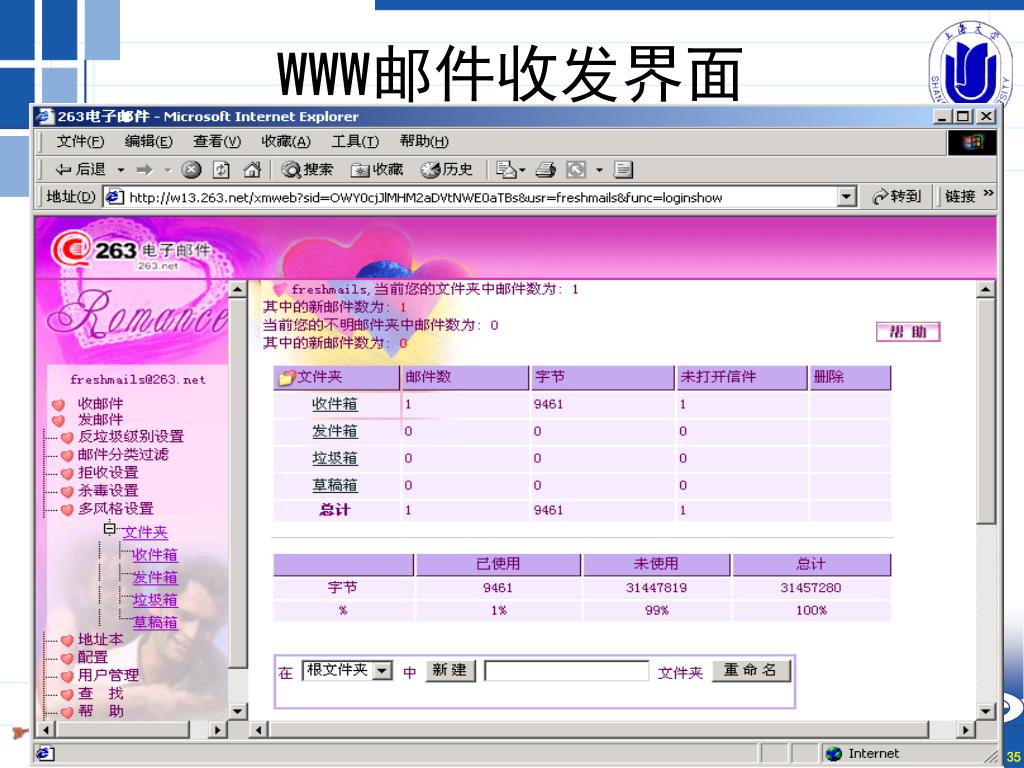Viewport: 1024px width, 768px height.
Task: Click the Mail toolbar icon
Action: click(x=506, y=170)
